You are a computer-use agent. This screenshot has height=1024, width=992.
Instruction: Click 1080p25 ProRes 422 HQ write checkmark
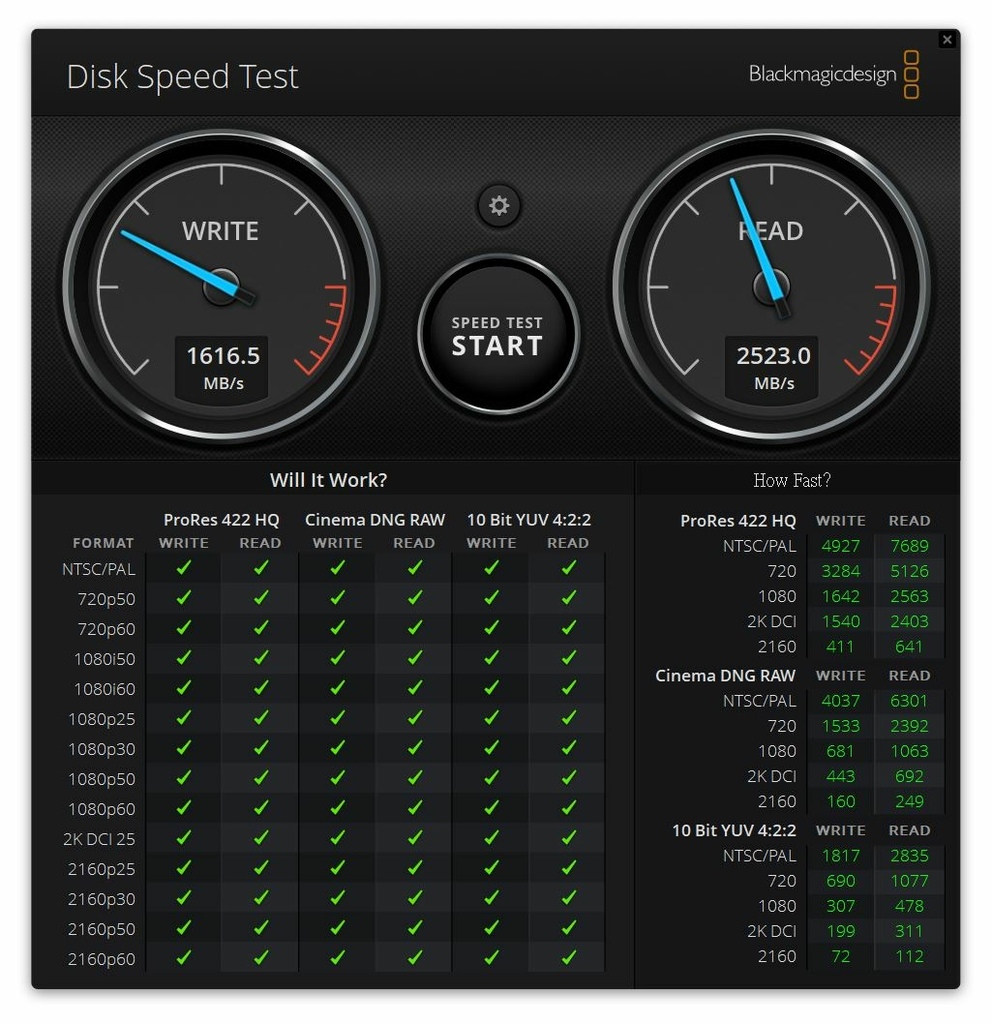click(x=184, y=718)
